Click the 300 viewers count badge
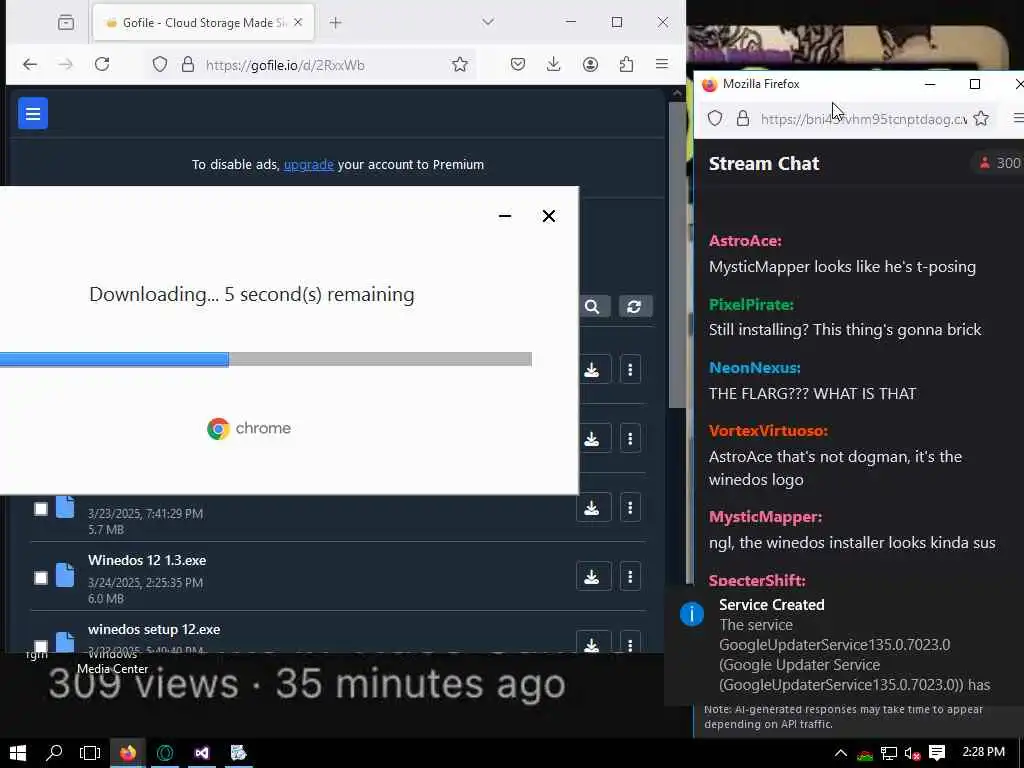The width and height of the screenshot is (1024, 768). [x=999, y=163]
